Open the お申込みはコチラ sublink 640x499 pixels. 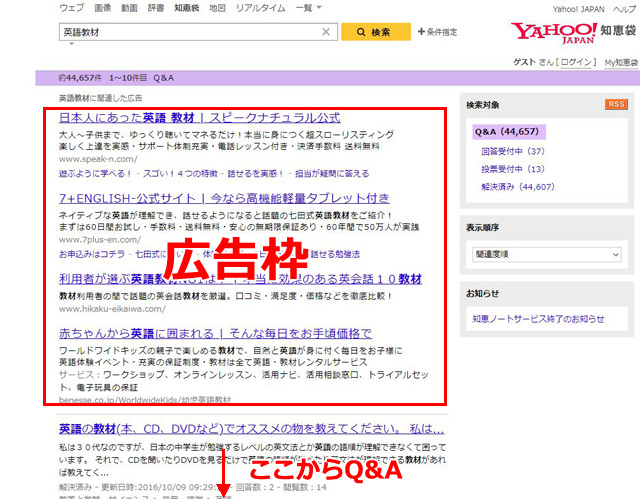(92, 254)
